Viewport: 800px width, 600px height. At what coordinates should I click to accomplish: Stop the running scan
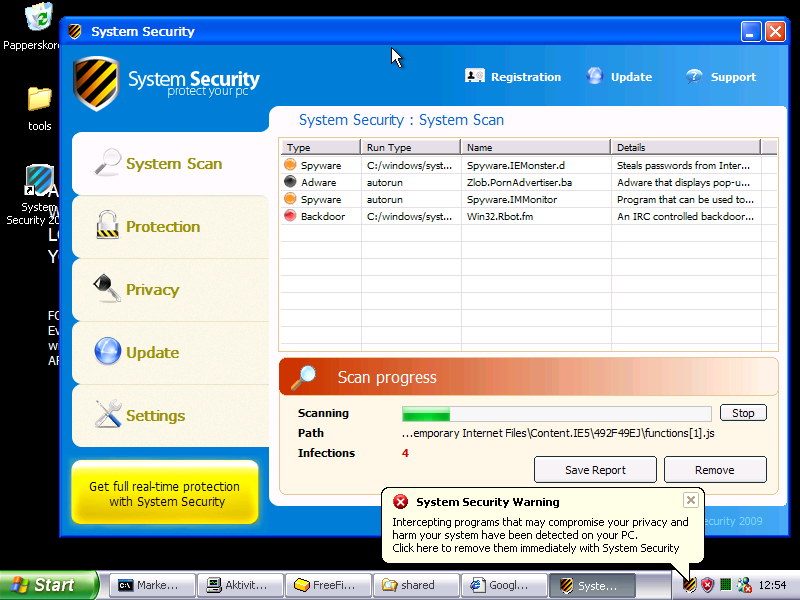click(743, 413)
